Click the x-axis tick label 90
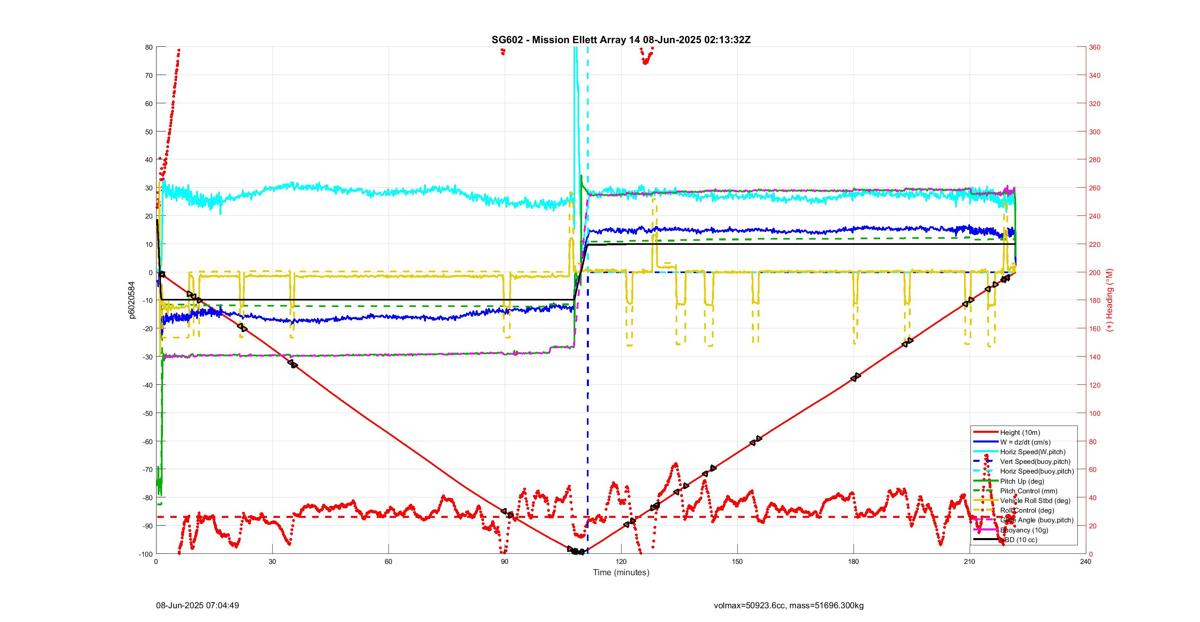 (505, 562)
